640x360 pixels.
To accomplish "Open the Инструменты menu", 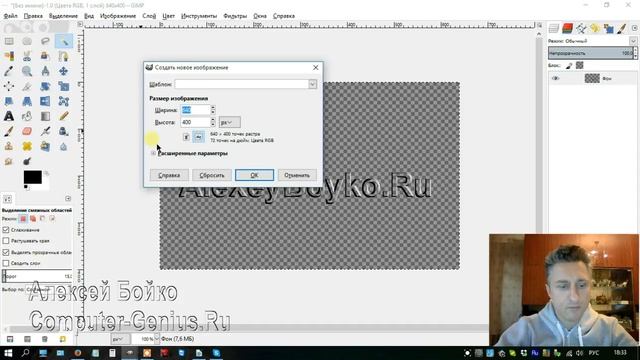I will tap(199, 16).
